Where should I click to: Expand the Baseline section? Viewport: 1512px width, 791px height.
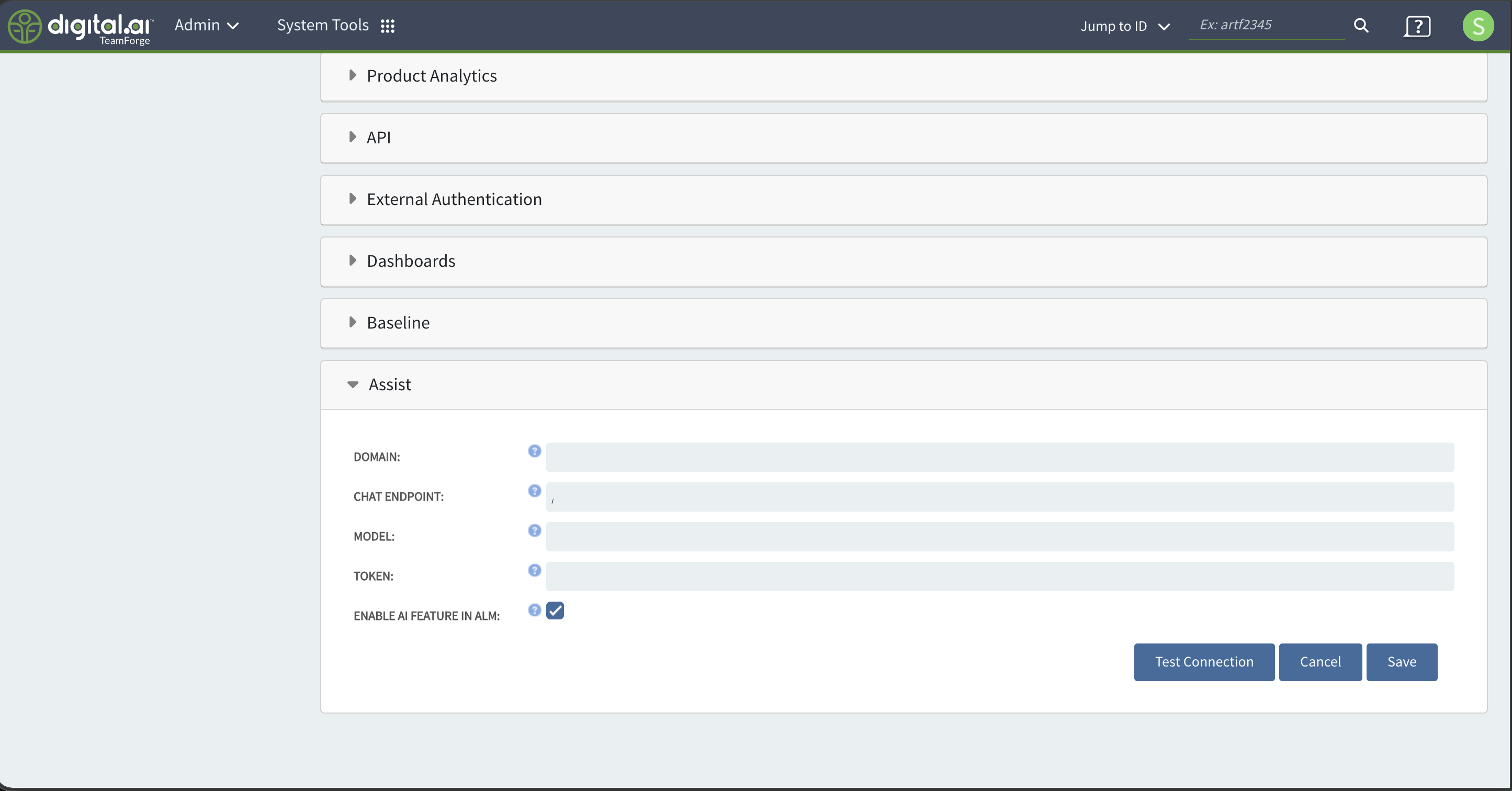coord(904,323)
